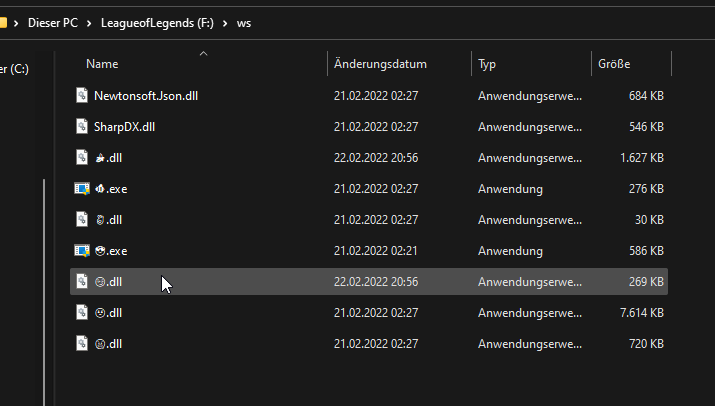Select emoji-named dll sized 30 KB

click(x=108, y=220)
